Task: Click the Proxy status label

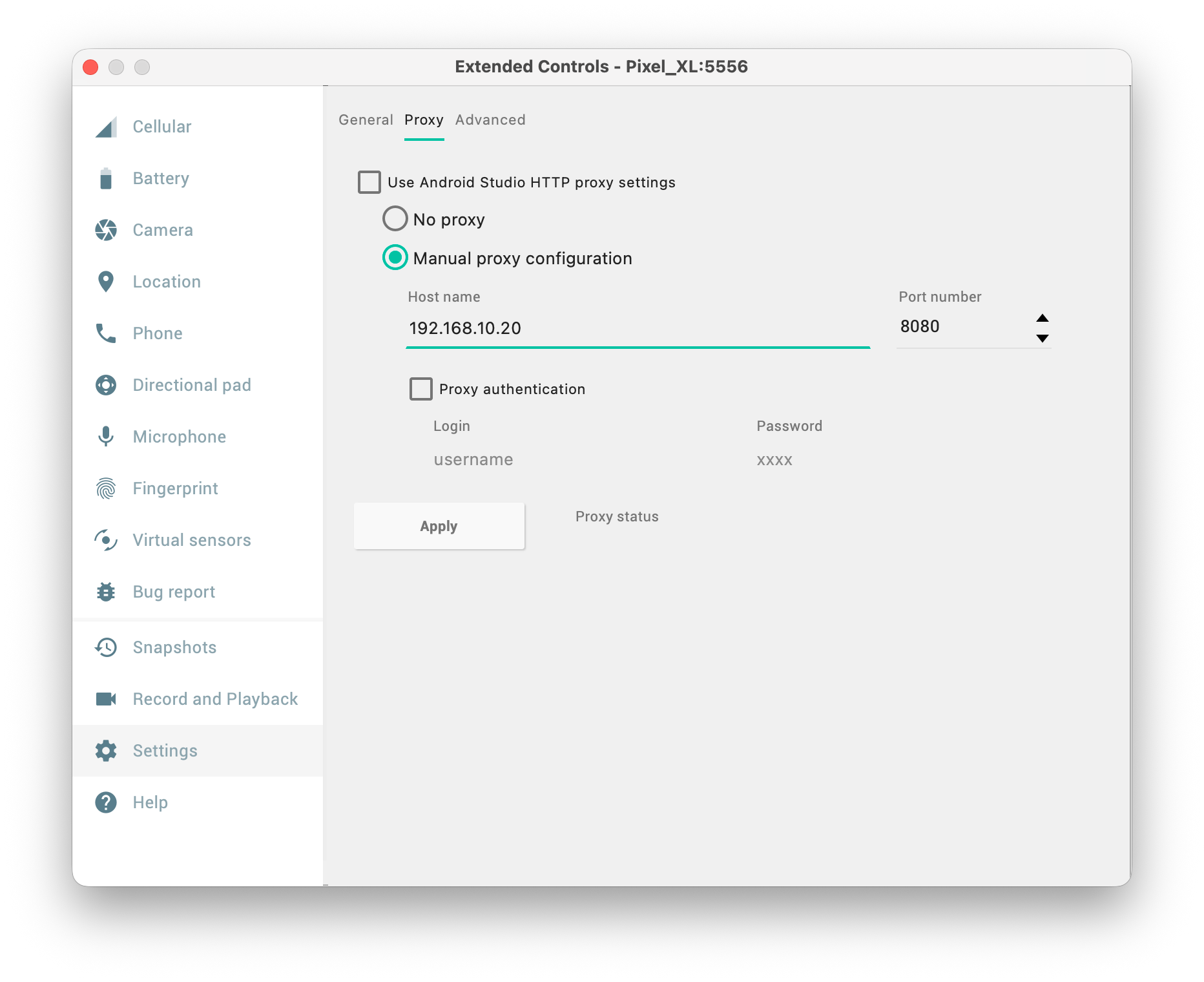Action: pyautogui.click(x=617, y=517)
